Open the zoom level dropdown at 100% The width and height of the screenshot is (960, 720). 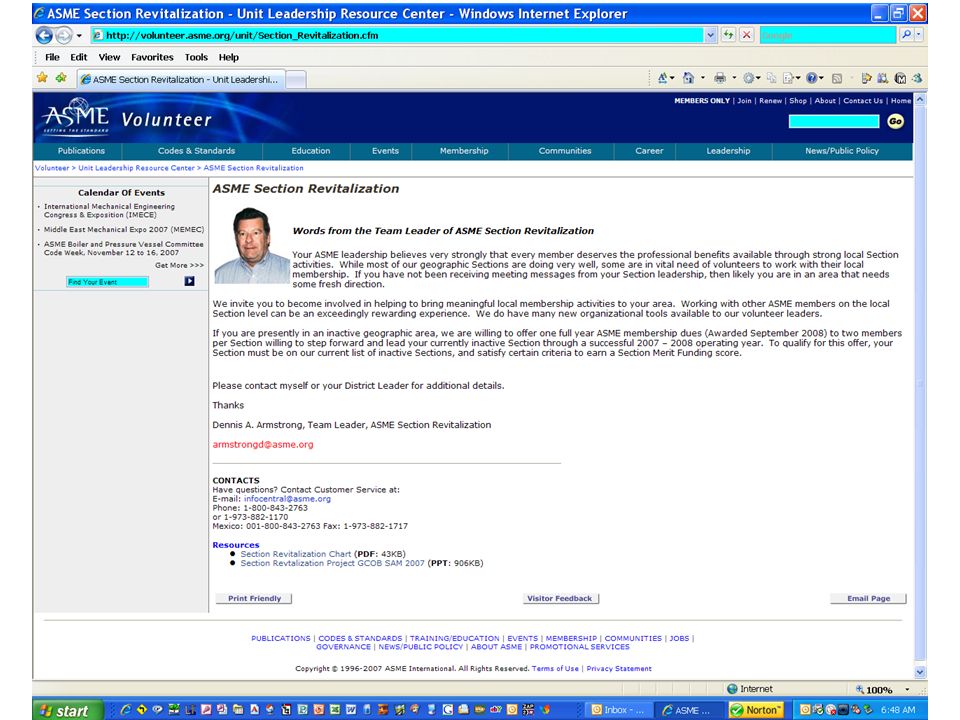(907, 689)
